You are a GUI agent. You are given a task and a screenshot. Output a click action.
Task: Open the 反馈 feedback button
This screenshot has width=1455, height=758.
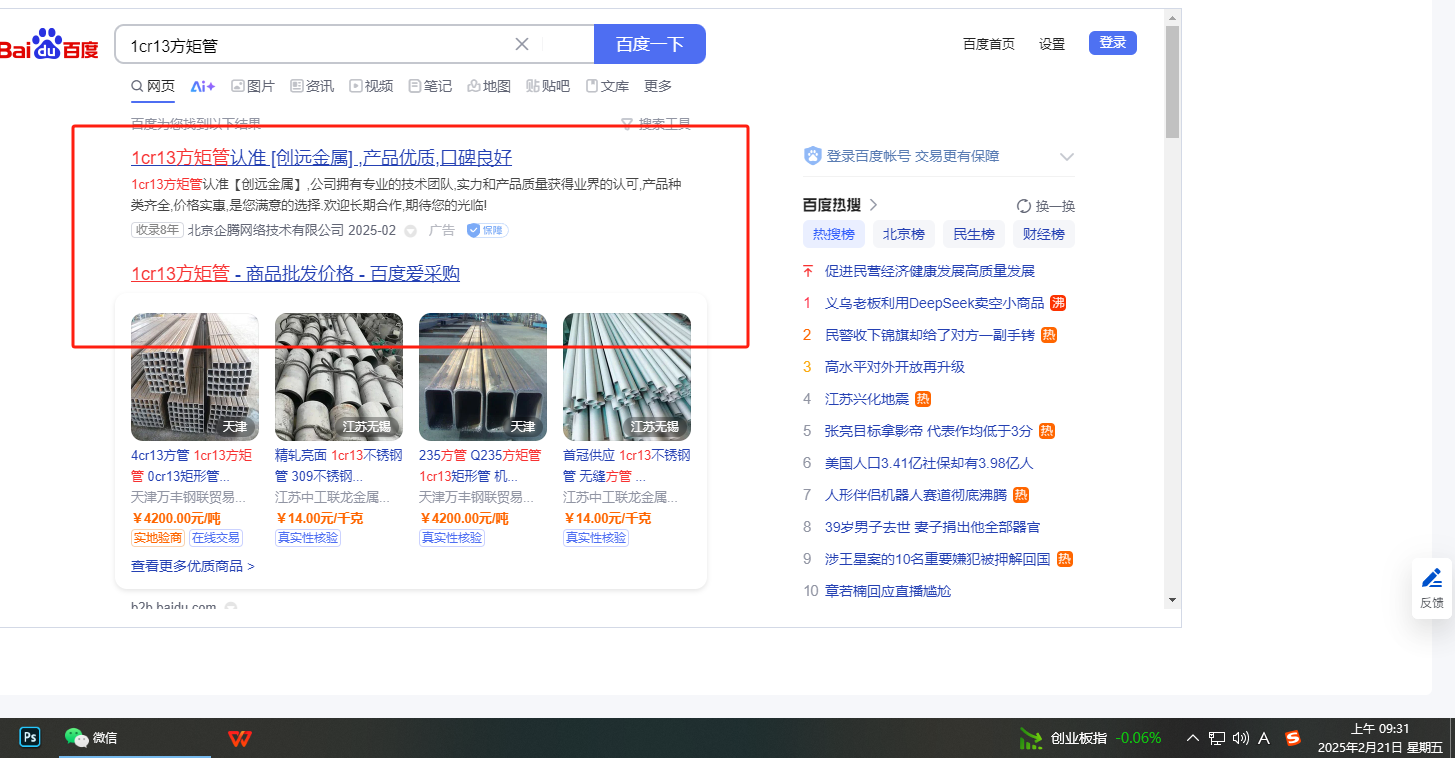tap(1432, 588)
